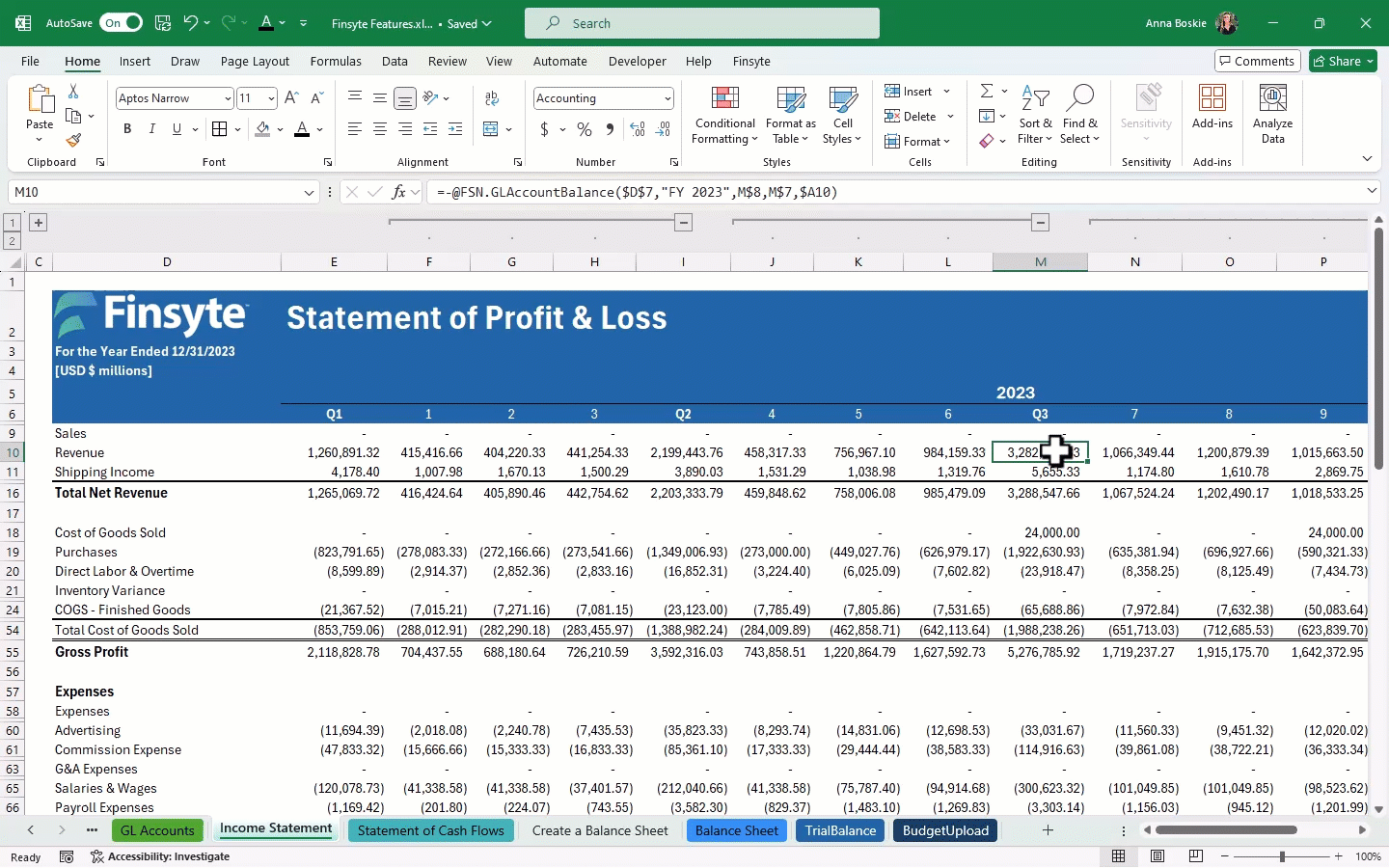Viewport: 1389px width, 868px height.
Task: Click the AutoSum sigma icon
Action: [x=987, y=91]
